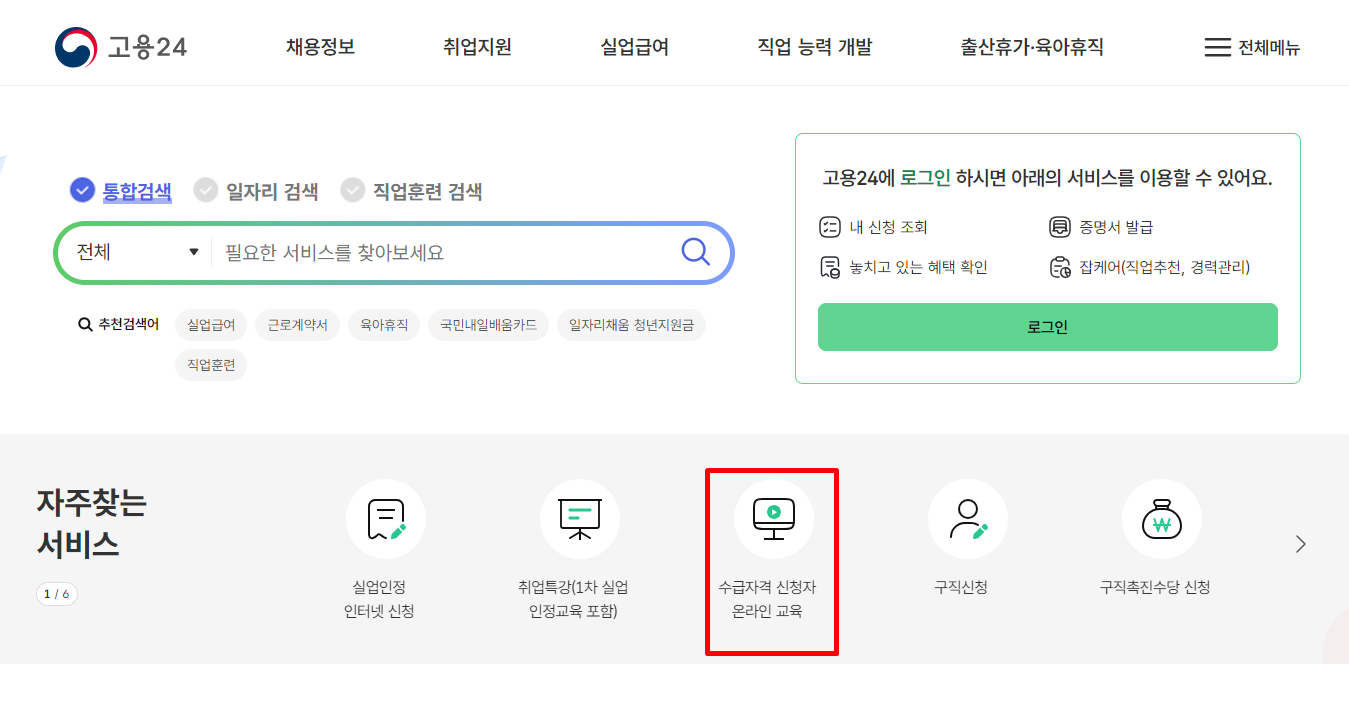Expand the 전체 search category dropdown
Viewport: 1349px width, 704px height.
coord(135,252)
